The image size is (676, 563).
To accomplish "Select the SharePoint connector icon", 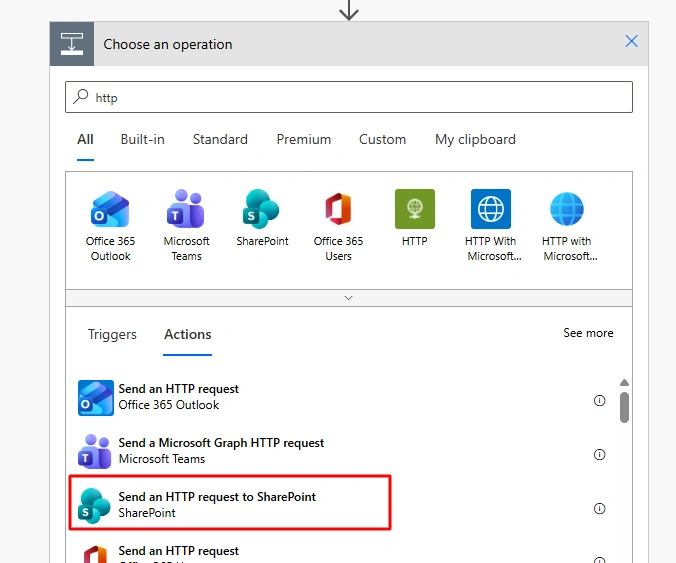I will click(x=261, y=209).
